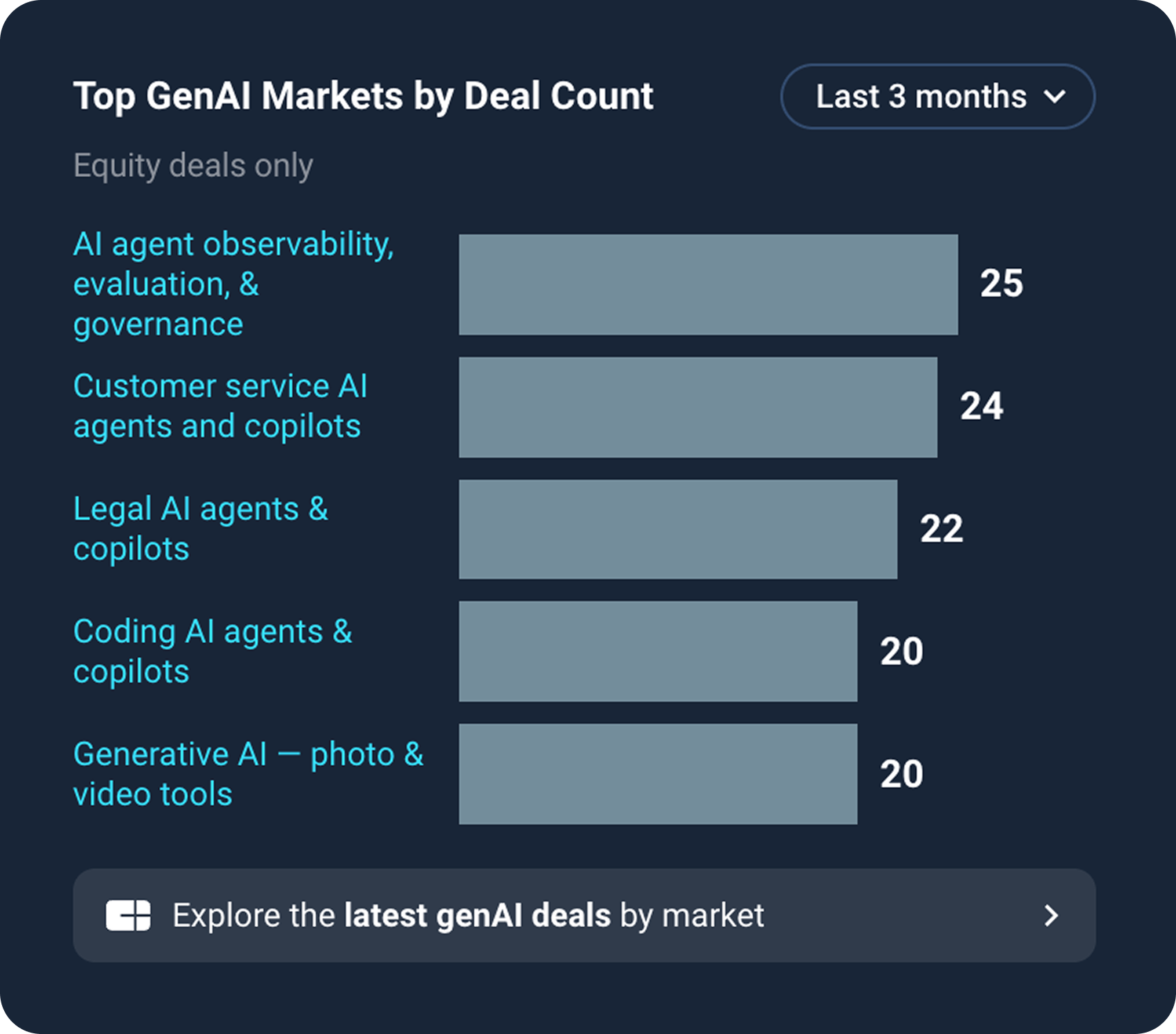Click the deal count value 24
The height and width of the screenshot is (1034, 1176).
[982, 406]
